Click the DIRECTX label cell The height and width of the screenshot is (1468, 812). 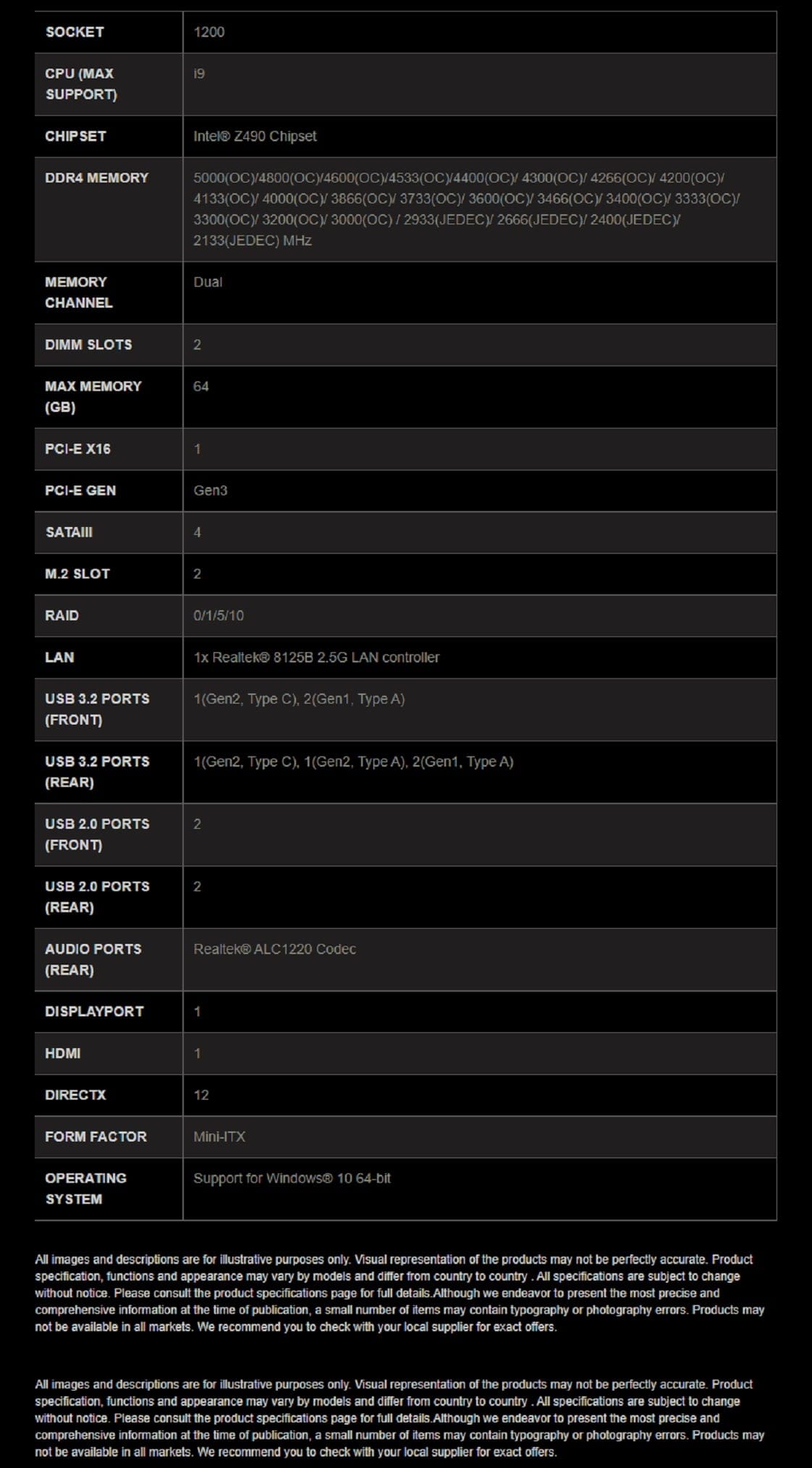coord(75,1094)
